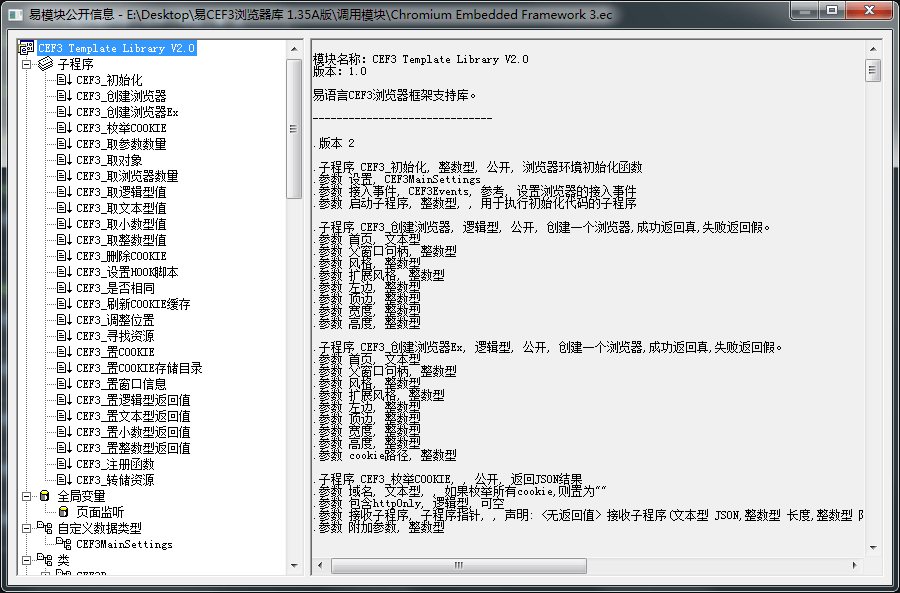Maximize the 易模块公开信息 window
The height and width of the screenshot is (593, 900).
(x=832, y=10)
